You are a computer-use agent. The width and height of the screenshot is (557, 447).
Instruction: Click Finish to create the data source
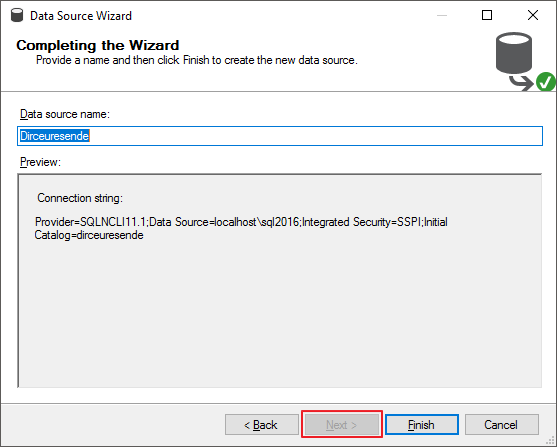click(422, 425)
